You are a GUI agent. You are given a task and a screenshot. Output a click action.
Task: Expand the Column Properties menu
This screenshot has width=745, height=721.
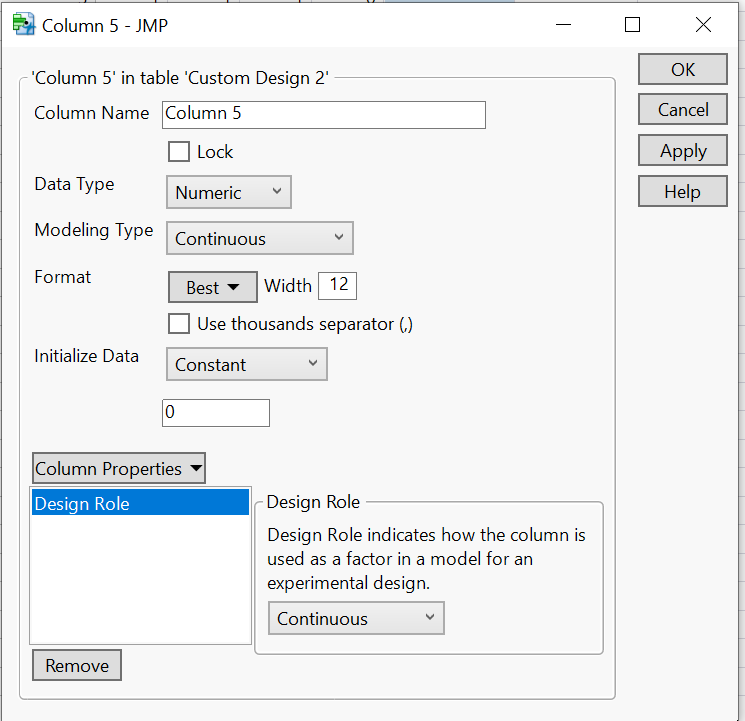coord(119,468)
